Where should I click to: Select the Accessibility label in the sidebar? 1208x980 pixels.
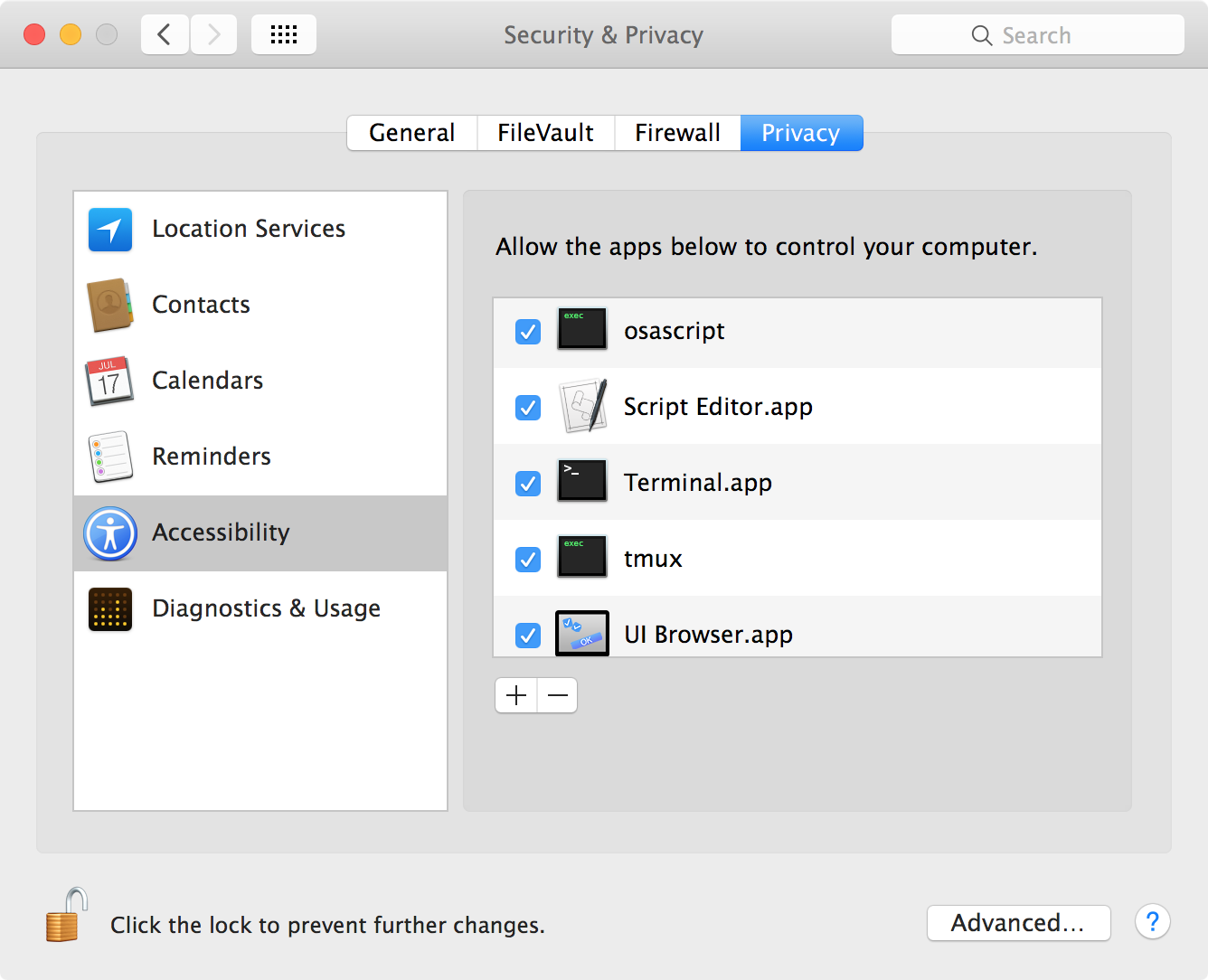coord(222,532)
